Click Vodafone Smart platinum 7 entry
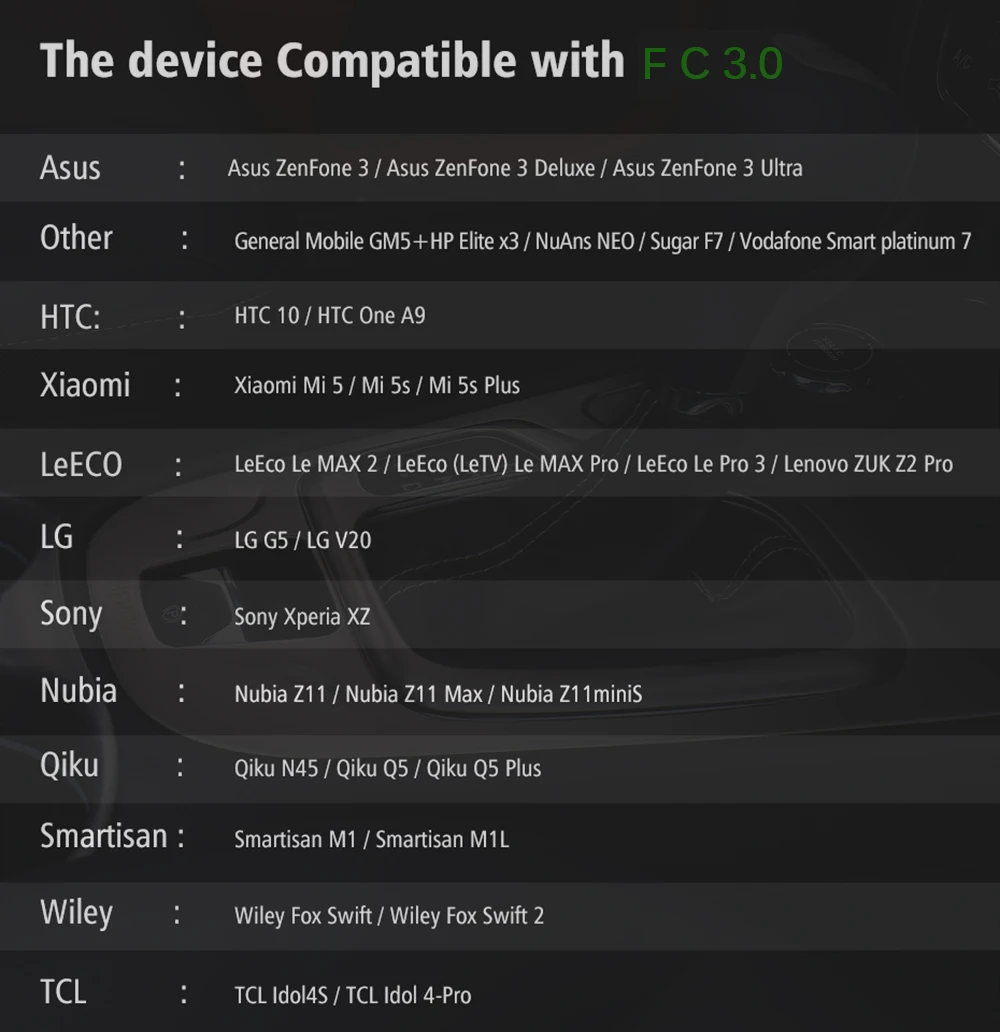Viewport: 1000px width, 1032px height. tap(855, 242)
